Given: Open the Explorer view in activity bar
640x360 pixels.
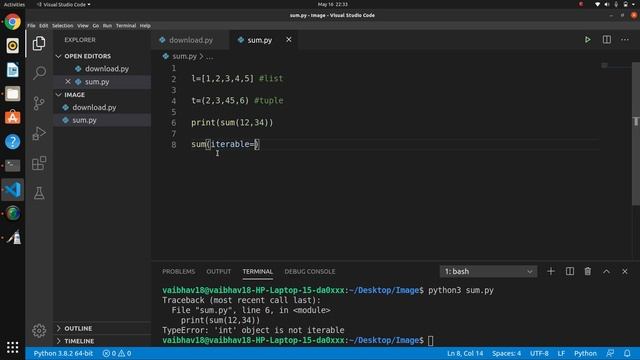Looking at the screenshot, I should pyautogui.click(x=39, y=43).
